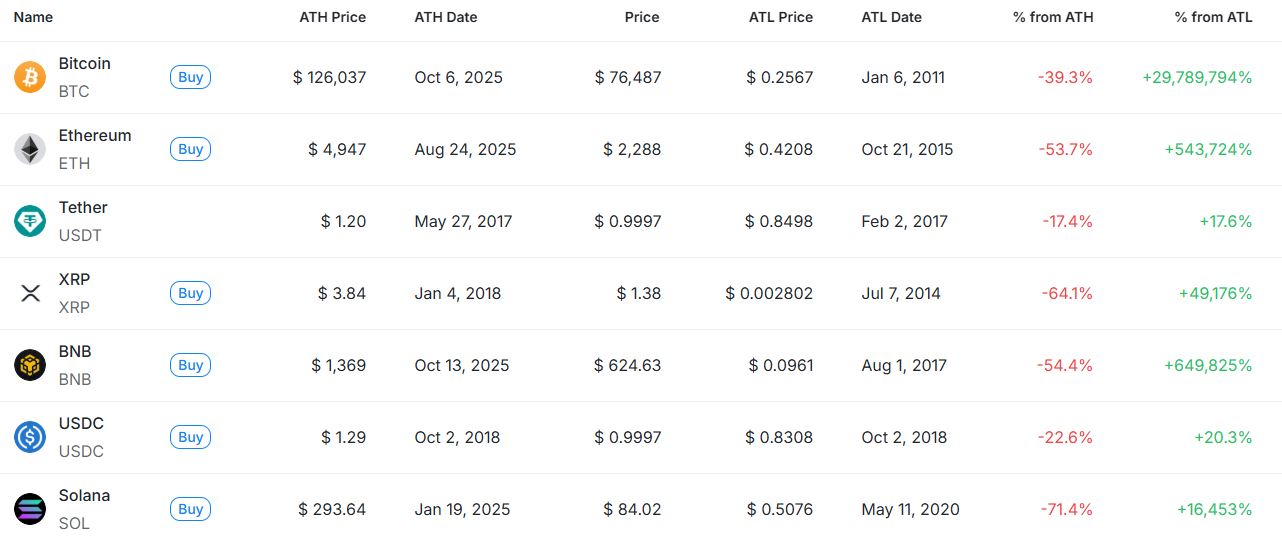Click the Name column header
The height and width of the screenshot is (545, 1282).
[33, 17]
